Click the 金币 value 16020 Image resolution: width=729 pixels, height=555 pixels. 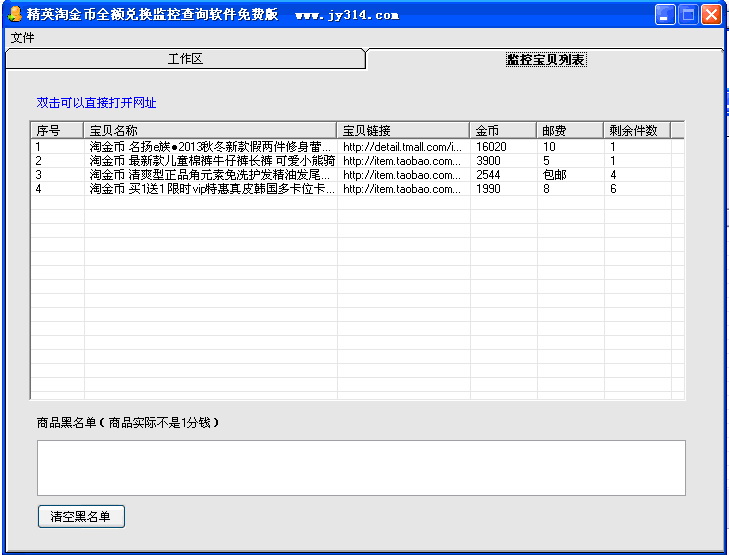(491, 147)
